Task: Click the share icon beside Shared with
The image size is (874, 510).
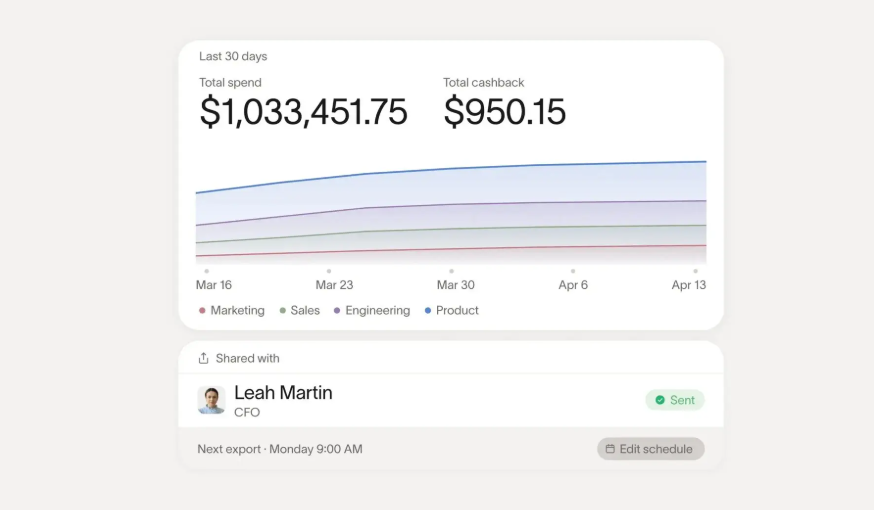Action: click(x=203, y=358)
